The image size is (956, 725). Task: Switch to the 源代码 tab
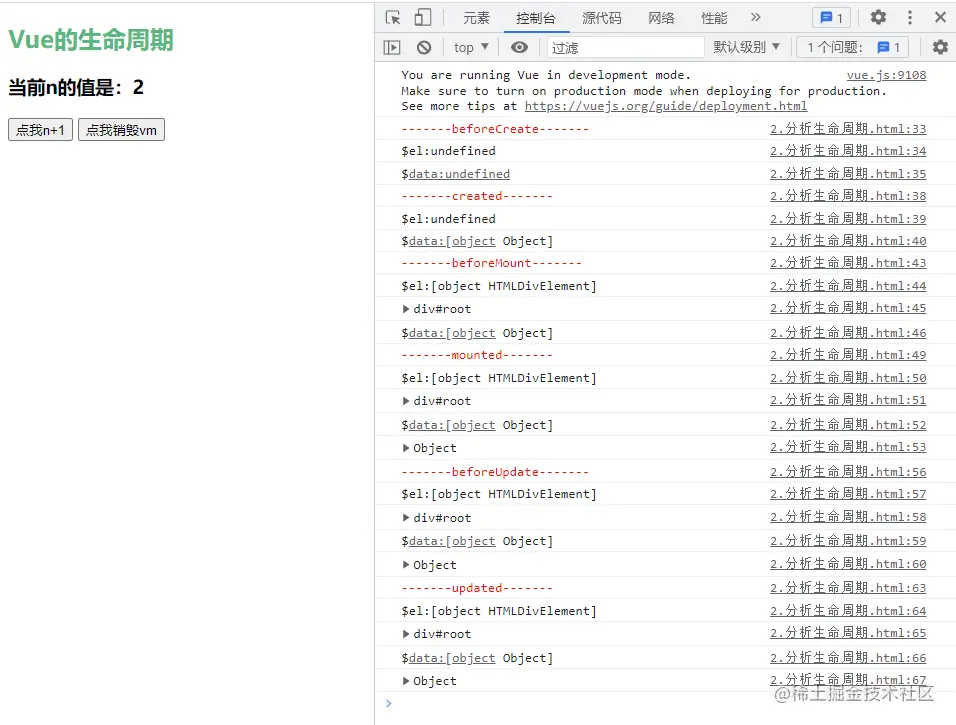[x=602, y=18]
